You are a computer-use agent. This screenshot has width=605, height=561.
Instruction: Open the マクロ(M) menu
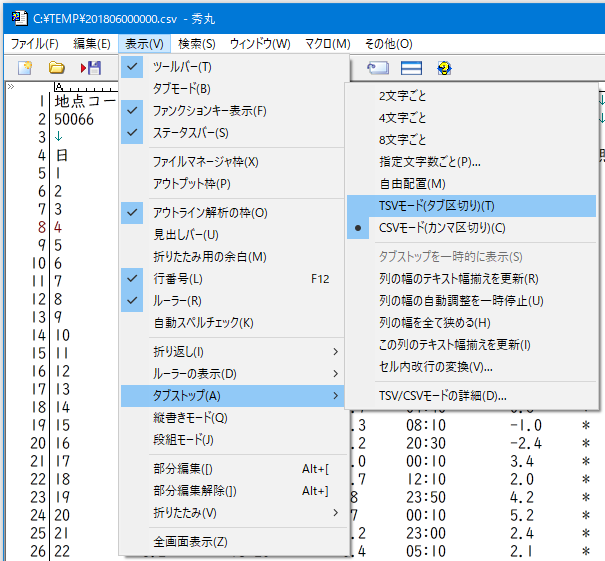328,44
